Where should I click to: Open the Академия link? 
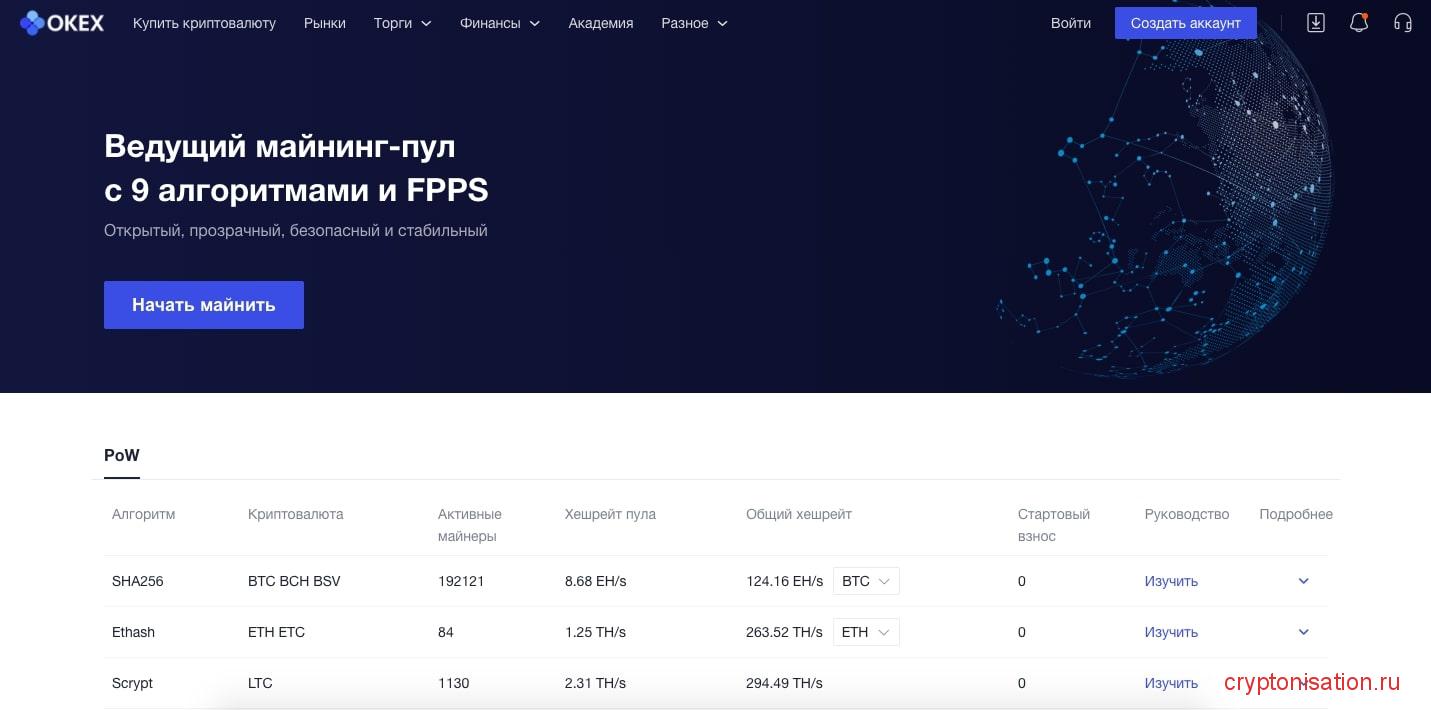tap(600, 23)
